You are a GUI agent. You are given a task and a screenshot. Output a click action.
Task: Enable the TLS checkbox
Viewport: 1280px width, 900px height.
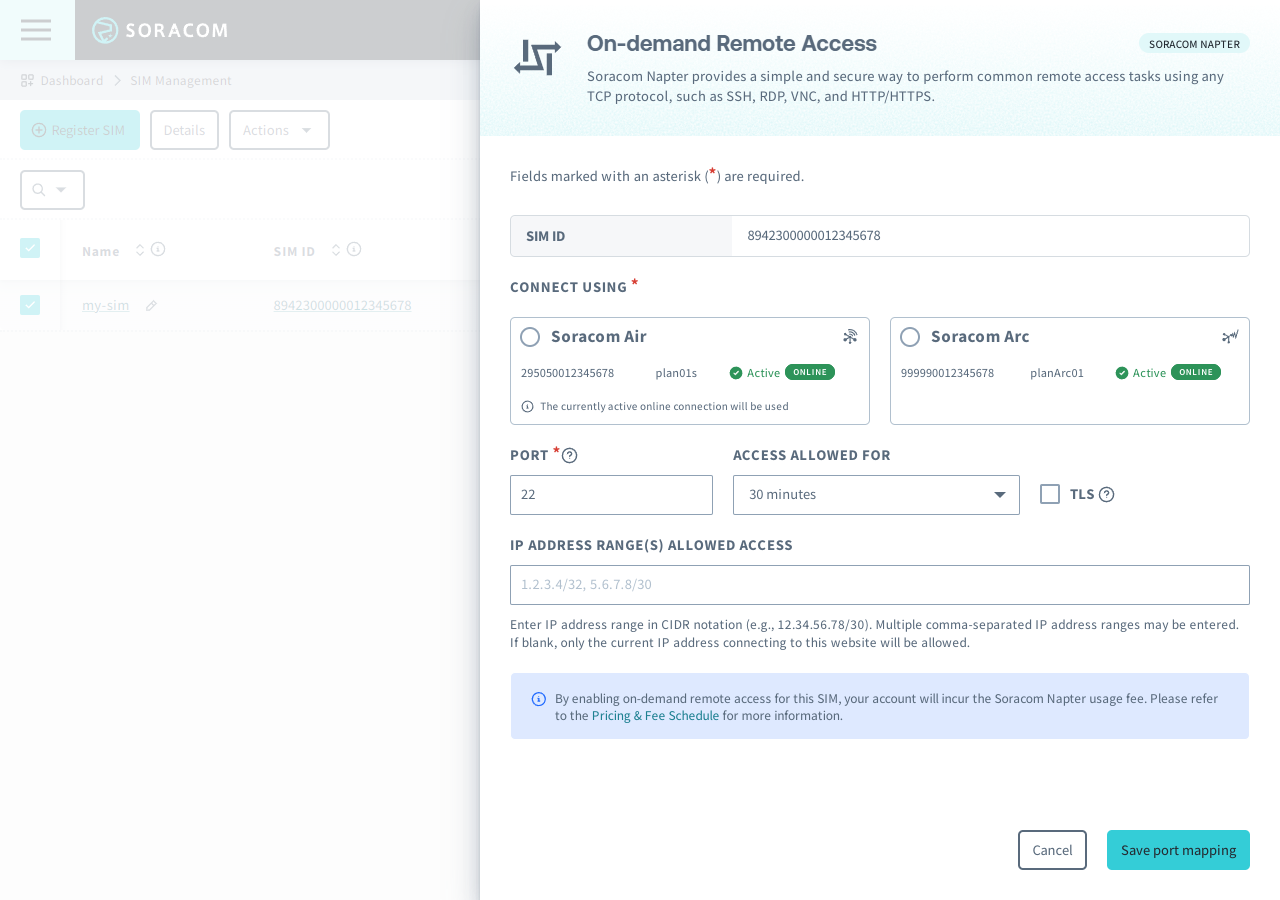point(1050,494)
